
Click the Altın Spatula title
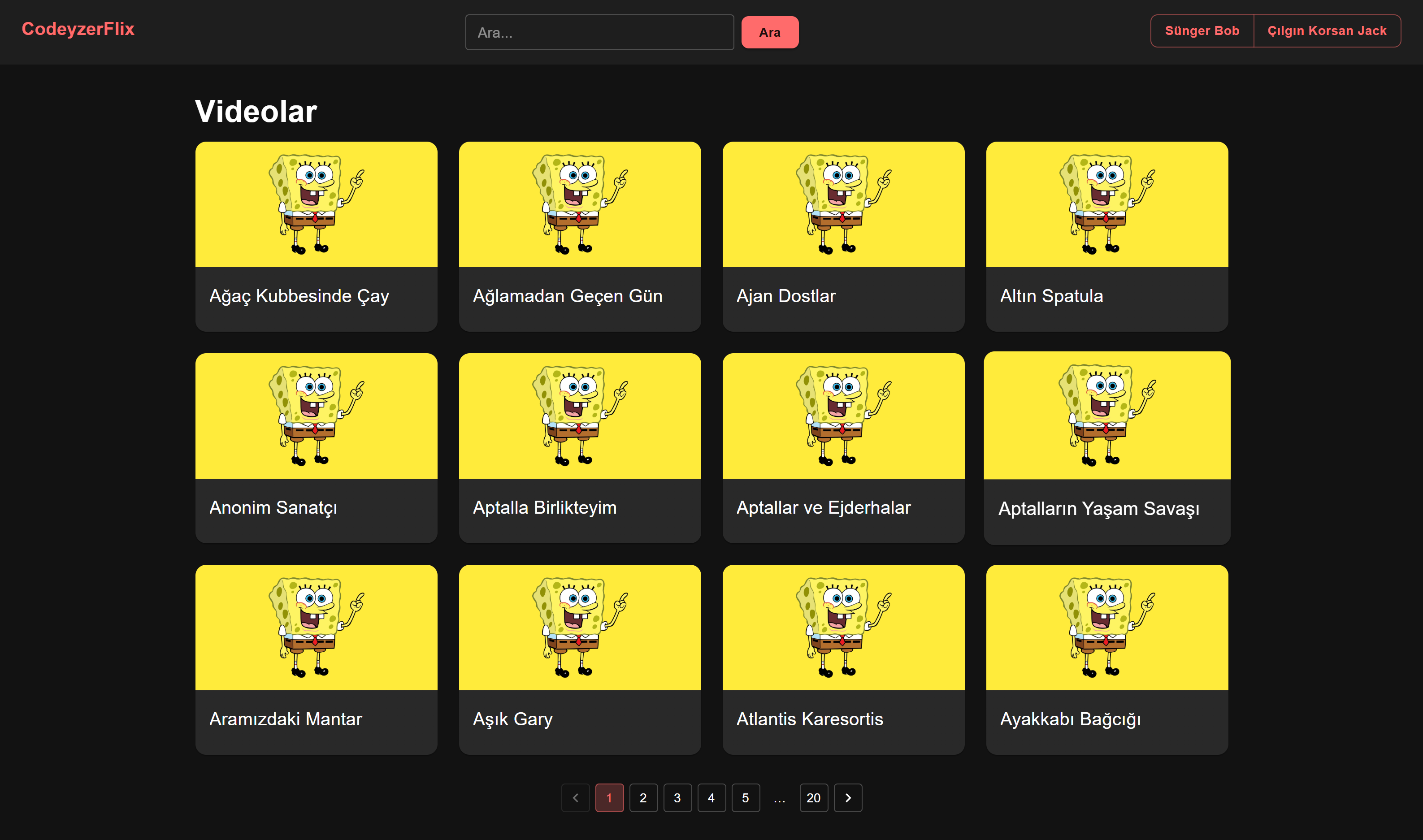[1052, 296]
